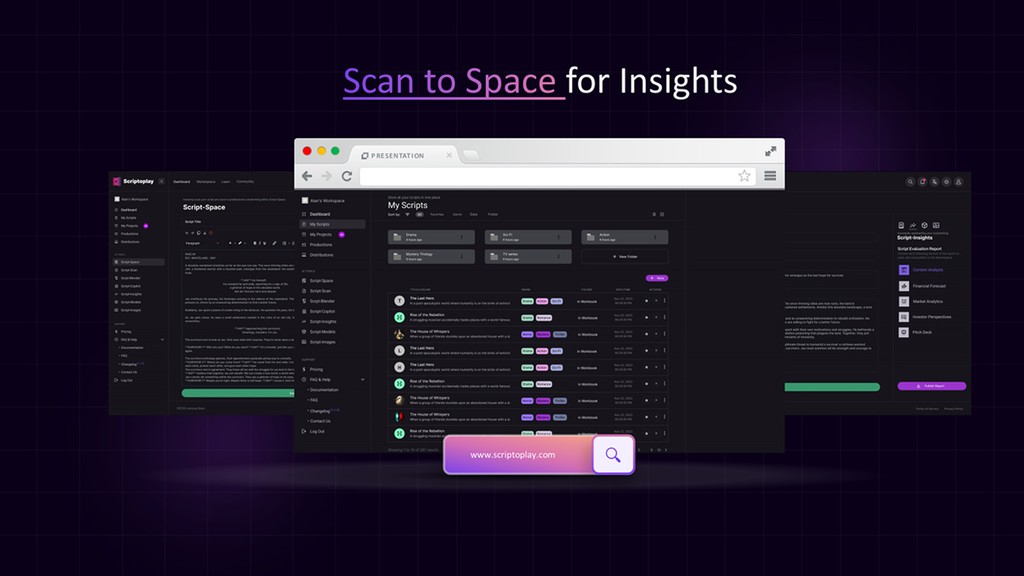The image size is (1024, 576).
Task: Open the Drama folder card
Action: point(431,237)
